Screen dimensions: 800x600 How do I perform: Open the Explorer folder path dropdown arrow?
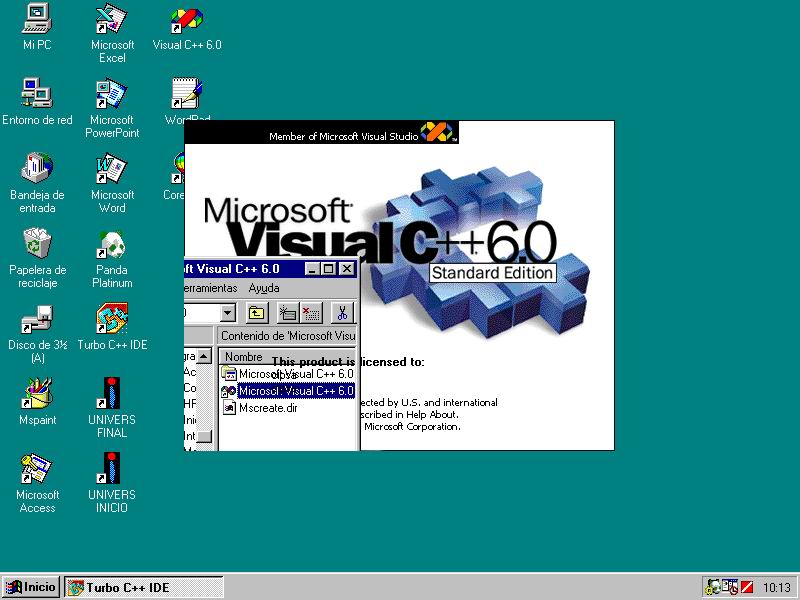click(x=228, y=313)
